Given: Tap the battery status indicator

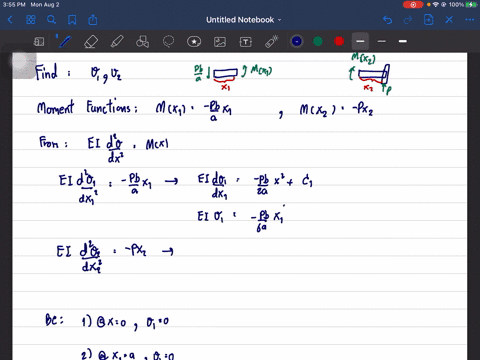Looking at the screenshot, I should tap(471, 5).
